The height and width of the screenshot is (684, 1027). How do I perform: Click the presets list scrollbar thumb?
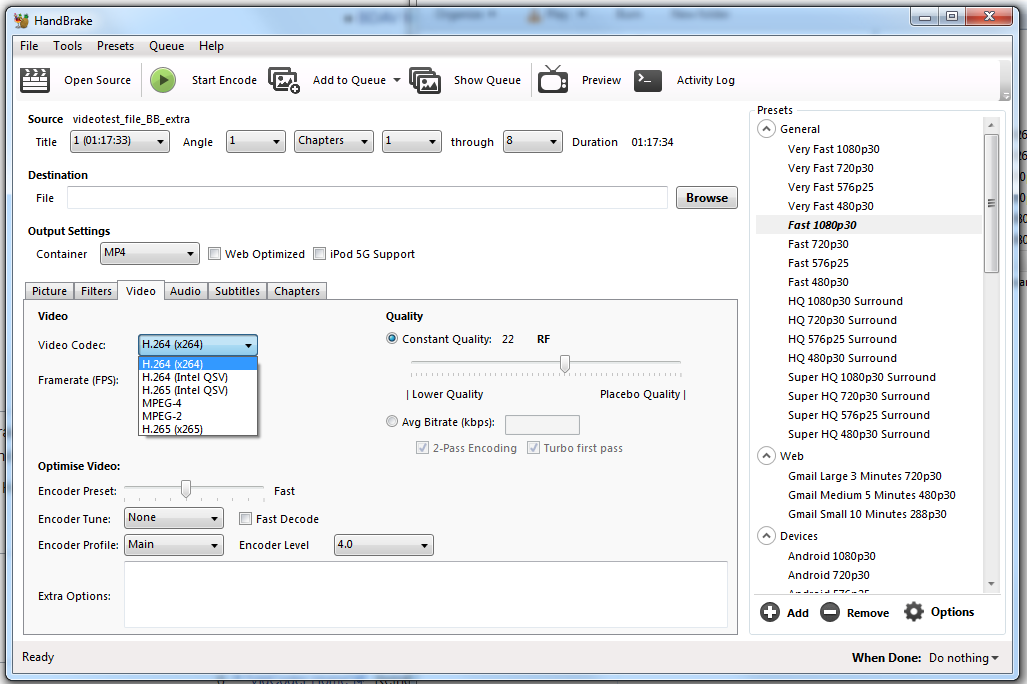pyautogui.click(x=991, y=203)
